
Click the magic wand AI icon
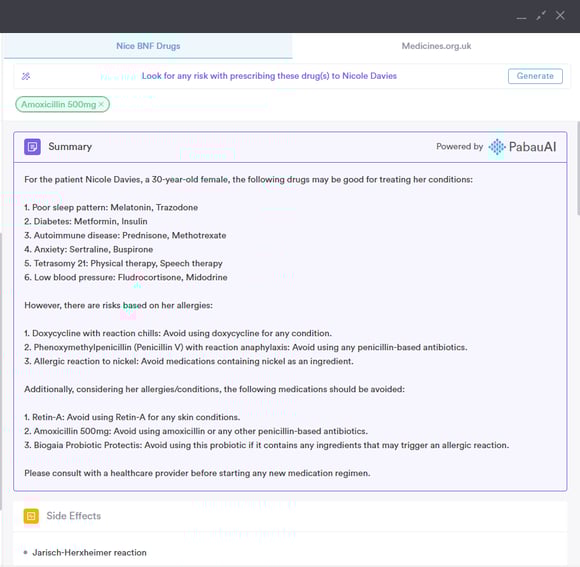coord(26,76)
